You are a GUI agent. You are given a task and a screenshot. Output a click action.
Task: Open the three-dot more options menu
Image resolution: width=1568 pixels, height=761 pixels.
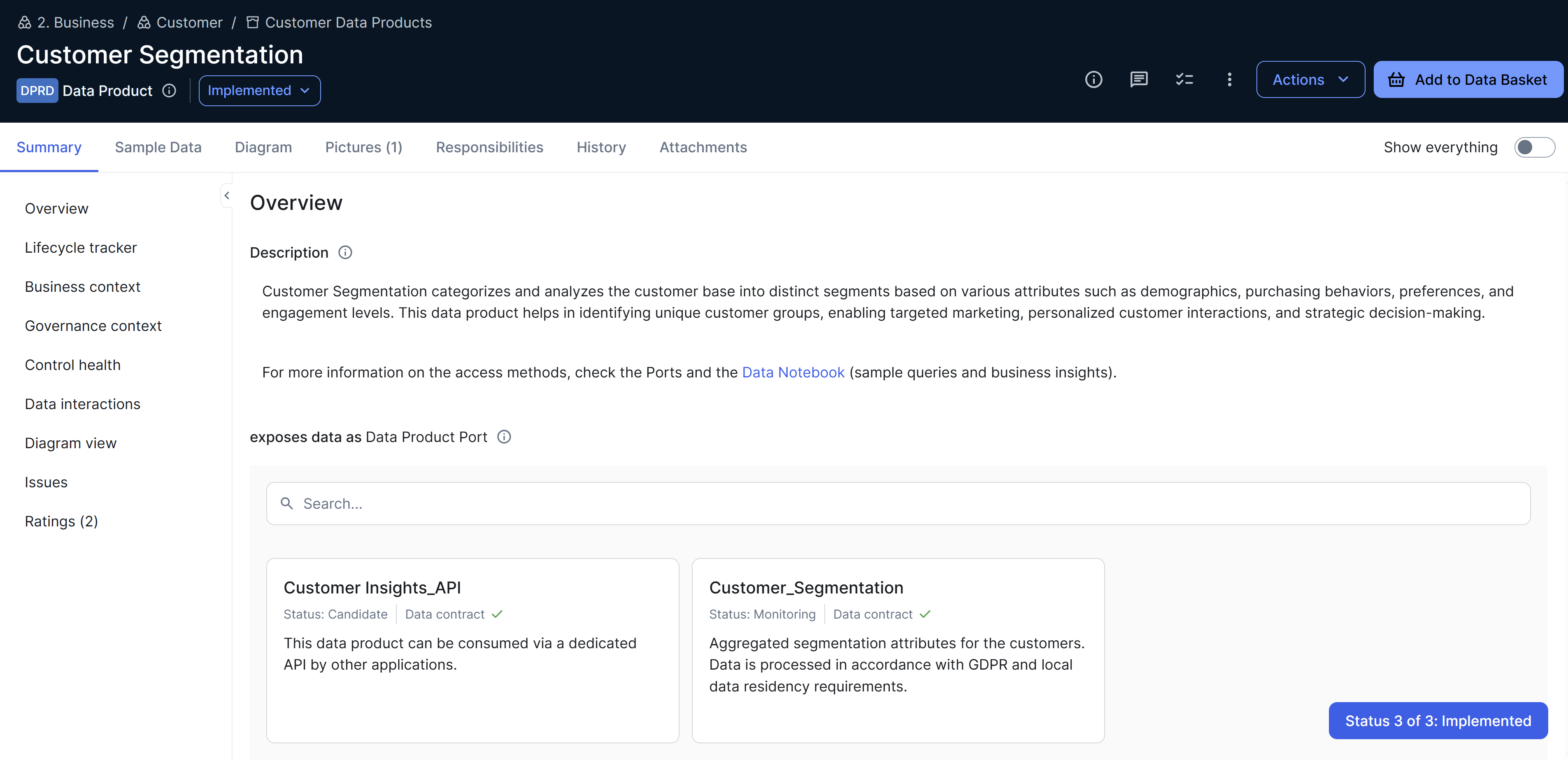click(x=1229, y=80)
